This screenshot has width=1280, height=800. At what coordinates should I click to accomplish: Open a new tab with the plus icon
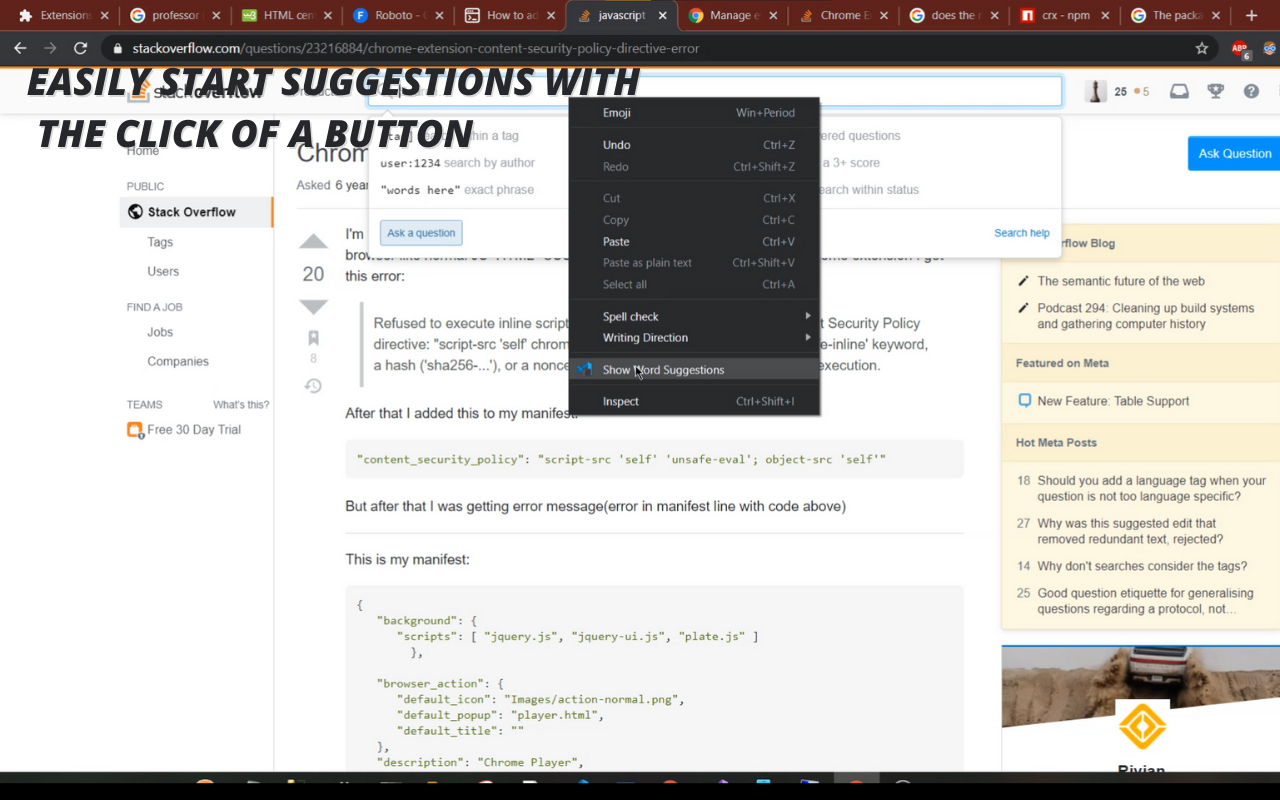1251,15
